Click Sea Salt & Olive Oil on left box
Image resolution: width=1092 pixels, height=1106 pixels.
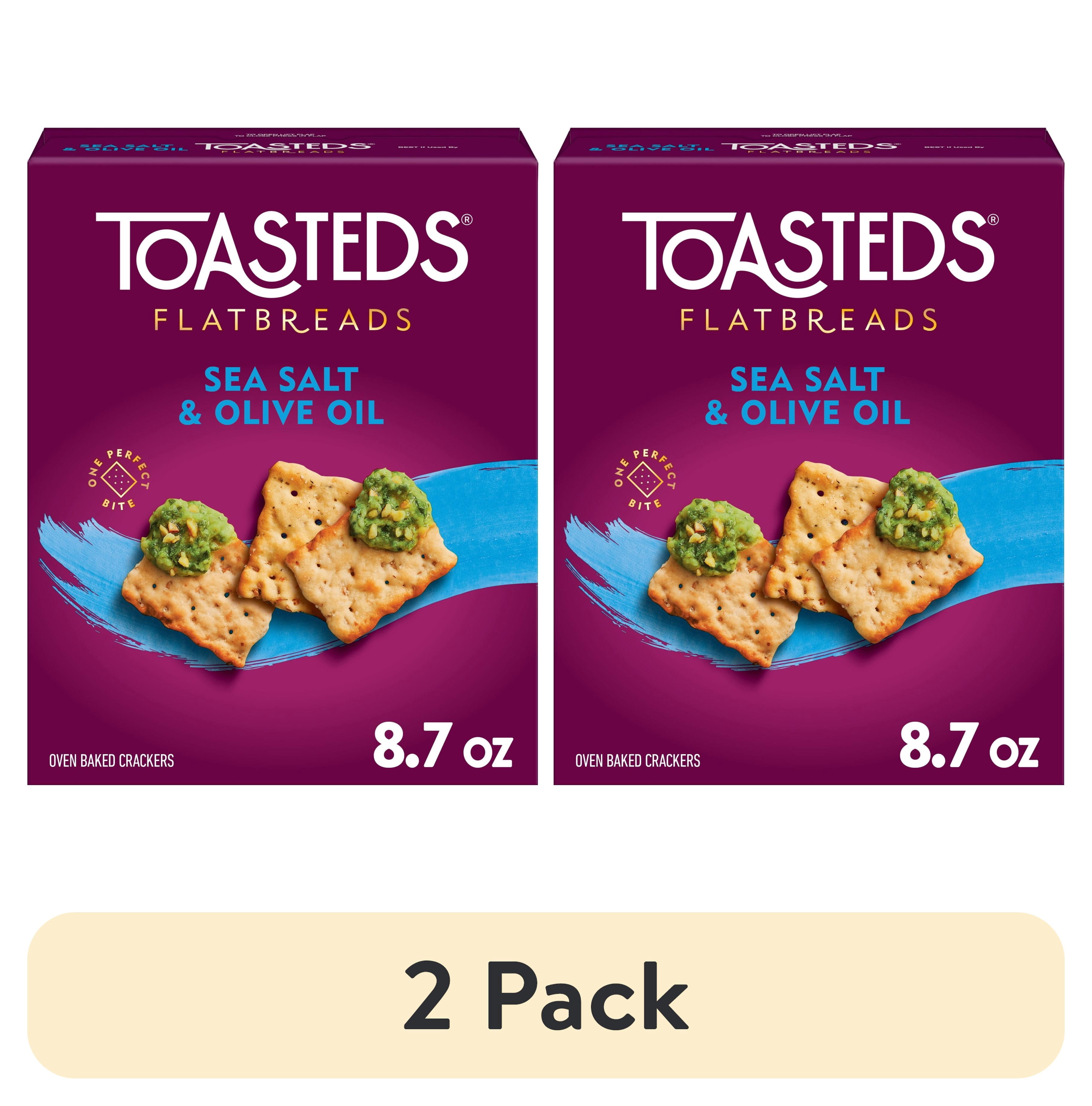coord(281,396)
